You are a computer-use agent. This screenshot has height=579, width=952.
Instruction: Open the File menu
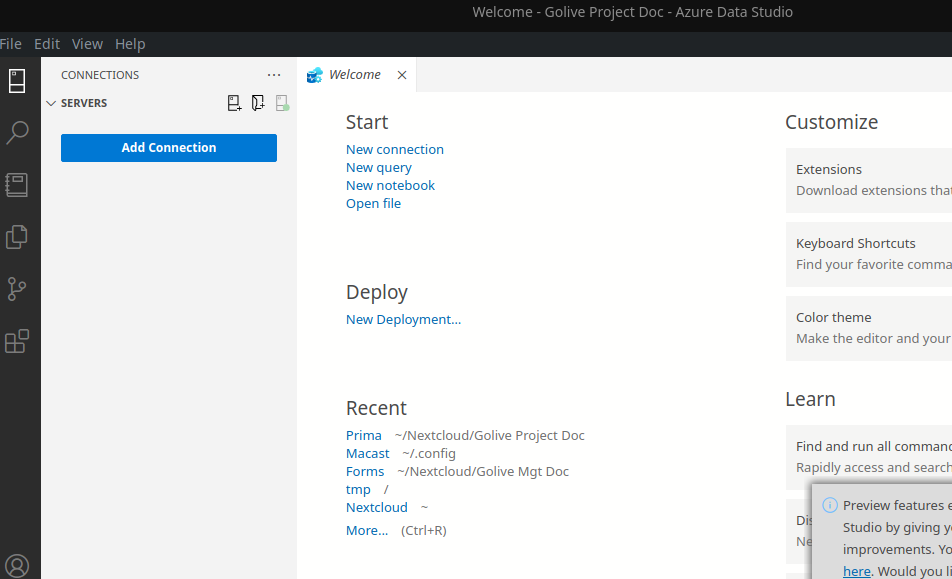[11, 44]
